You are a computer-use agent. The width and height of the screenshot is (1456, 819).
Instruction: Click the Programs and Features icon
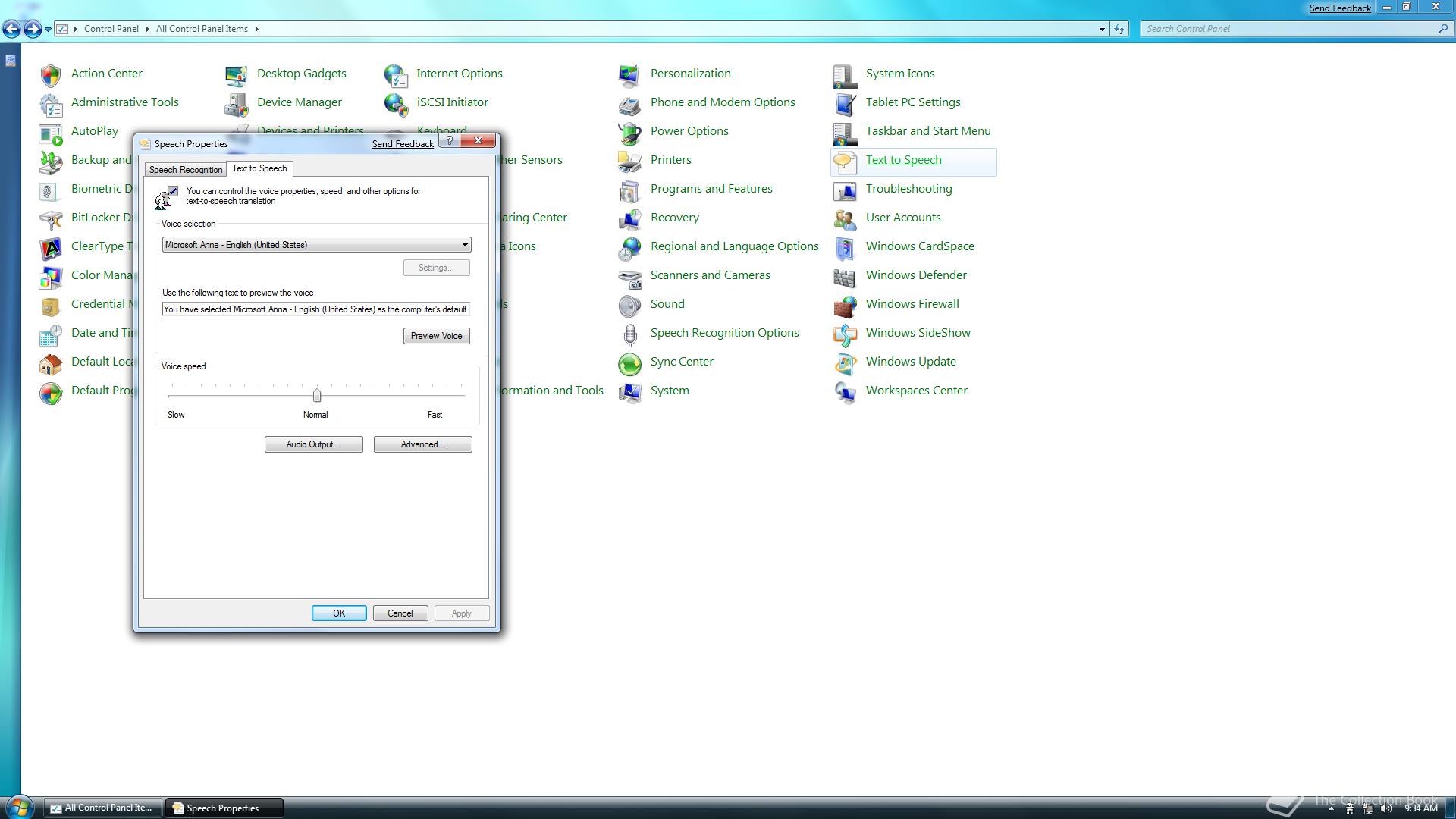pos(630,190)
